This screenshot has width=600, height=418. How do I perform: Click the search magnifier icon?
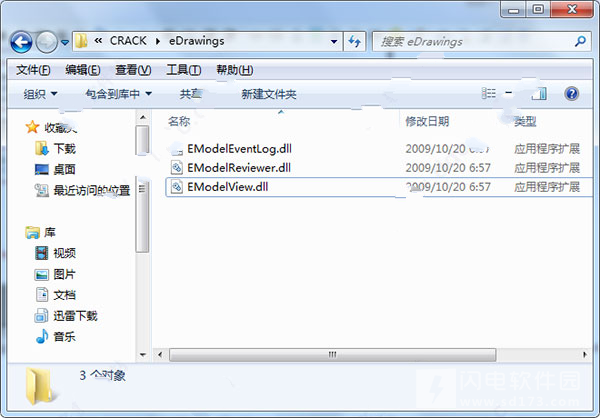tap(580, 41)
